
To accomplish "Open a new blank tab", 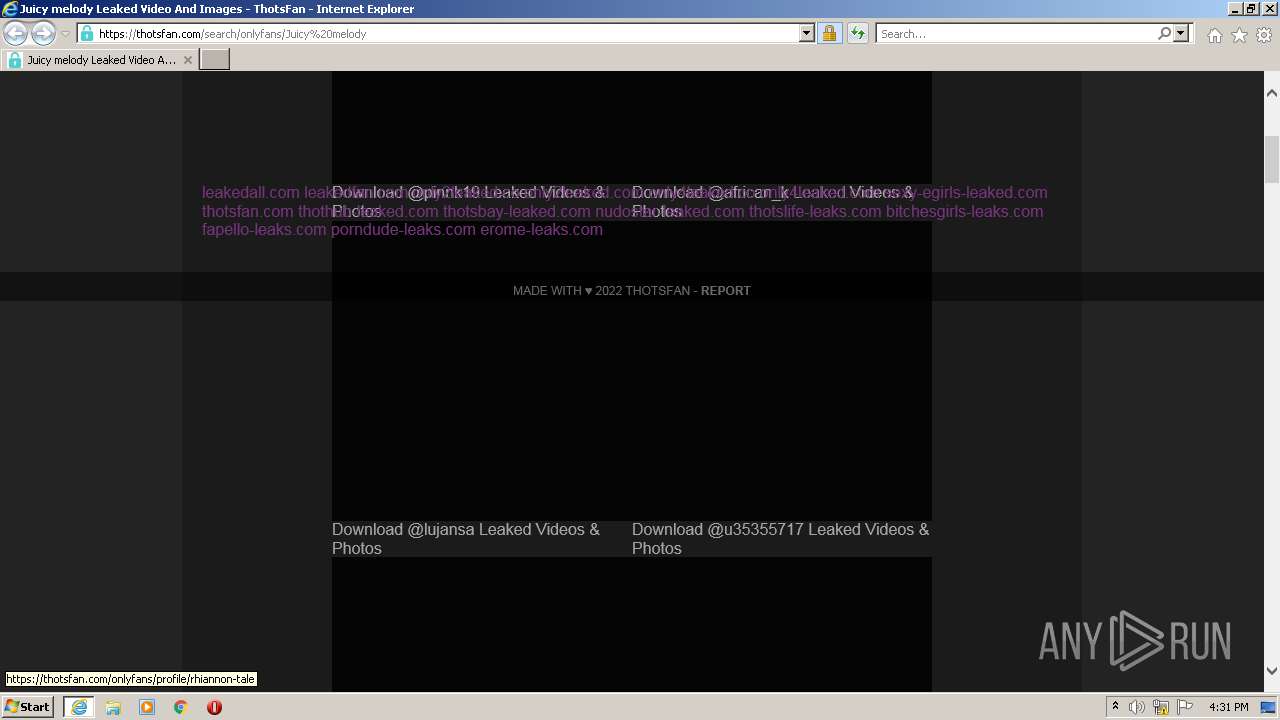I will click(215, 59).
